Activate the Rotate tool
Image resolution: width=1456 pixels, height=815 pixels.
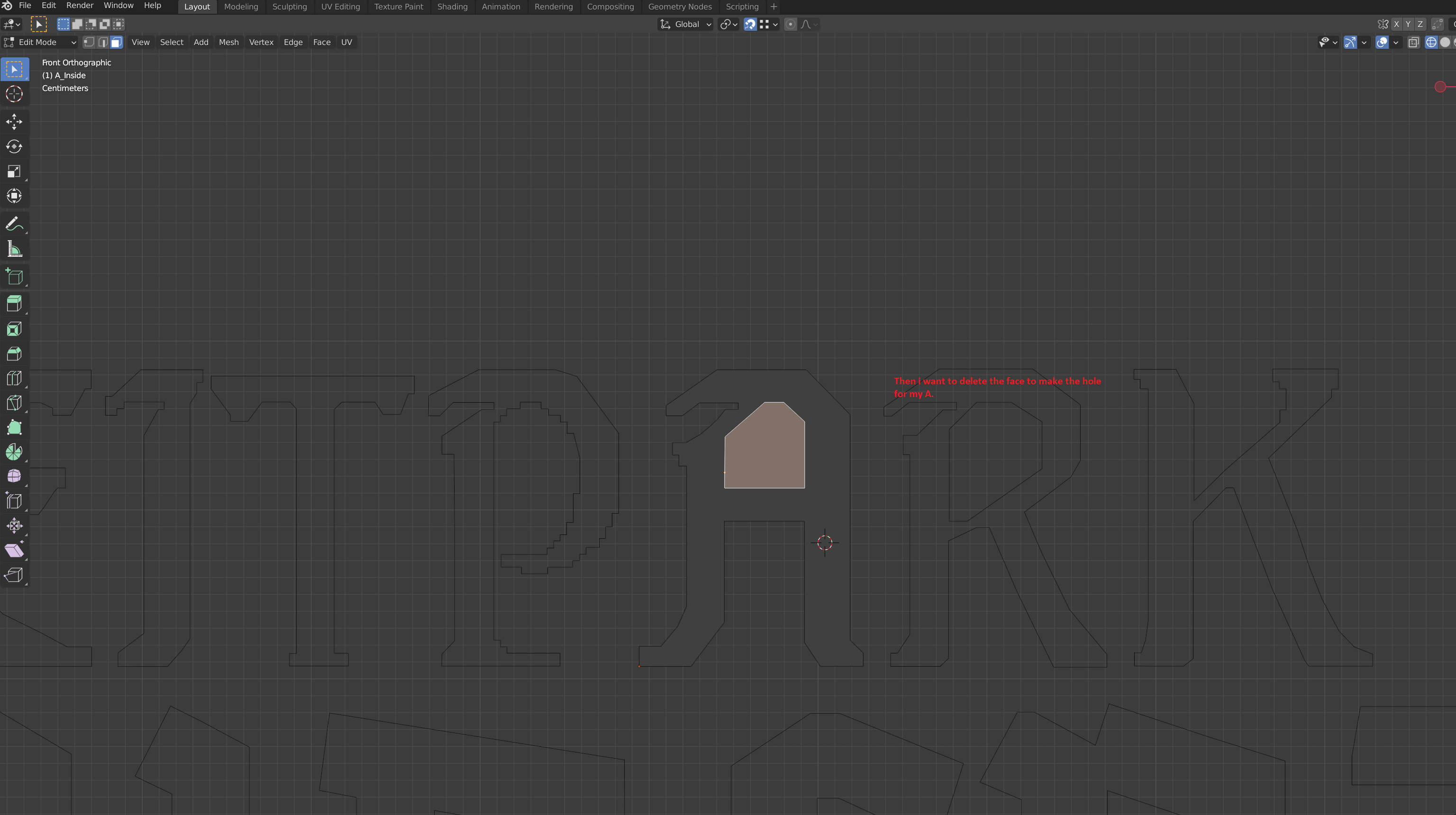pos(14,146)
